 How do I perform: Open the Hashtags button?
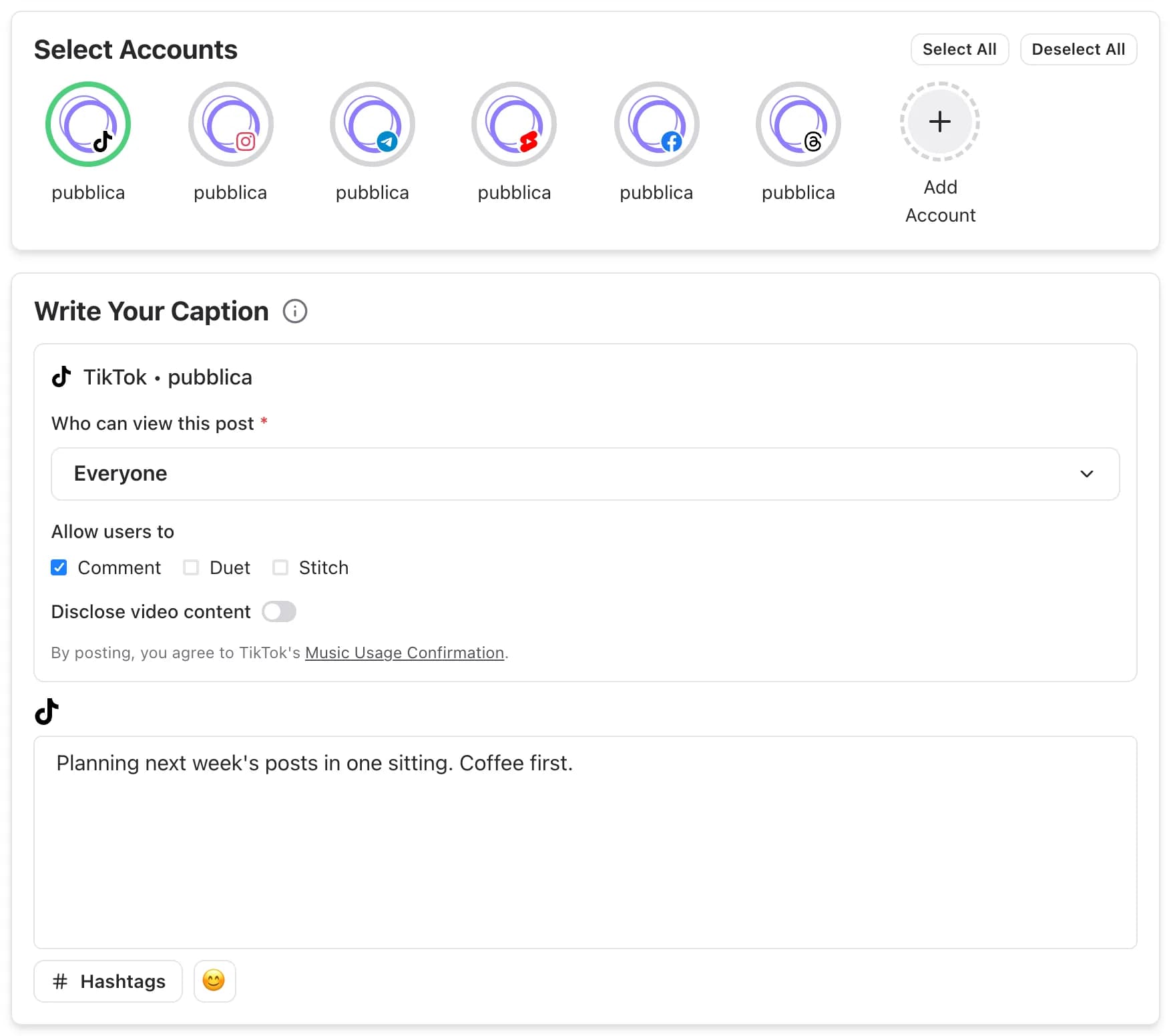108,981
